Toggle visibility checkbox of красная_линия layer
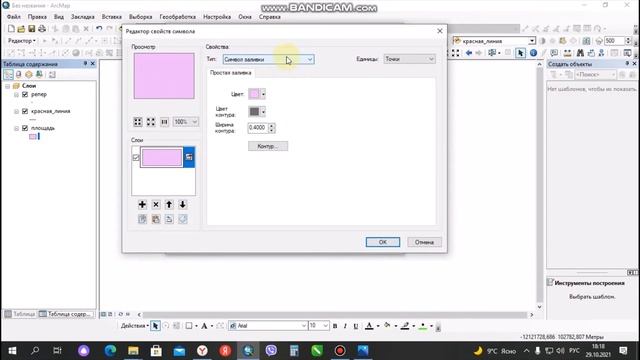Image resolution: width=640 pixels, height=360 pixels. pyautogui.click(x=25, y=111)
